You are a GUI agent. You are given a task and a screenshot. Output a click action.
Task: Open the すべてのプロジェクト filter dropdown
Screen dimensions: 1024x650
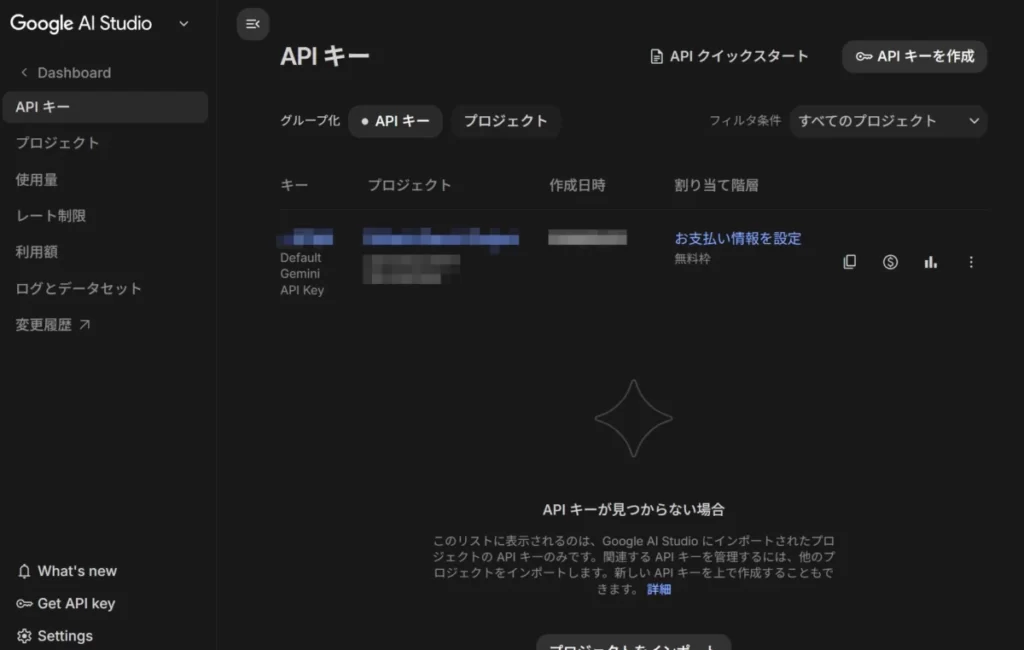tap(888, 120)
